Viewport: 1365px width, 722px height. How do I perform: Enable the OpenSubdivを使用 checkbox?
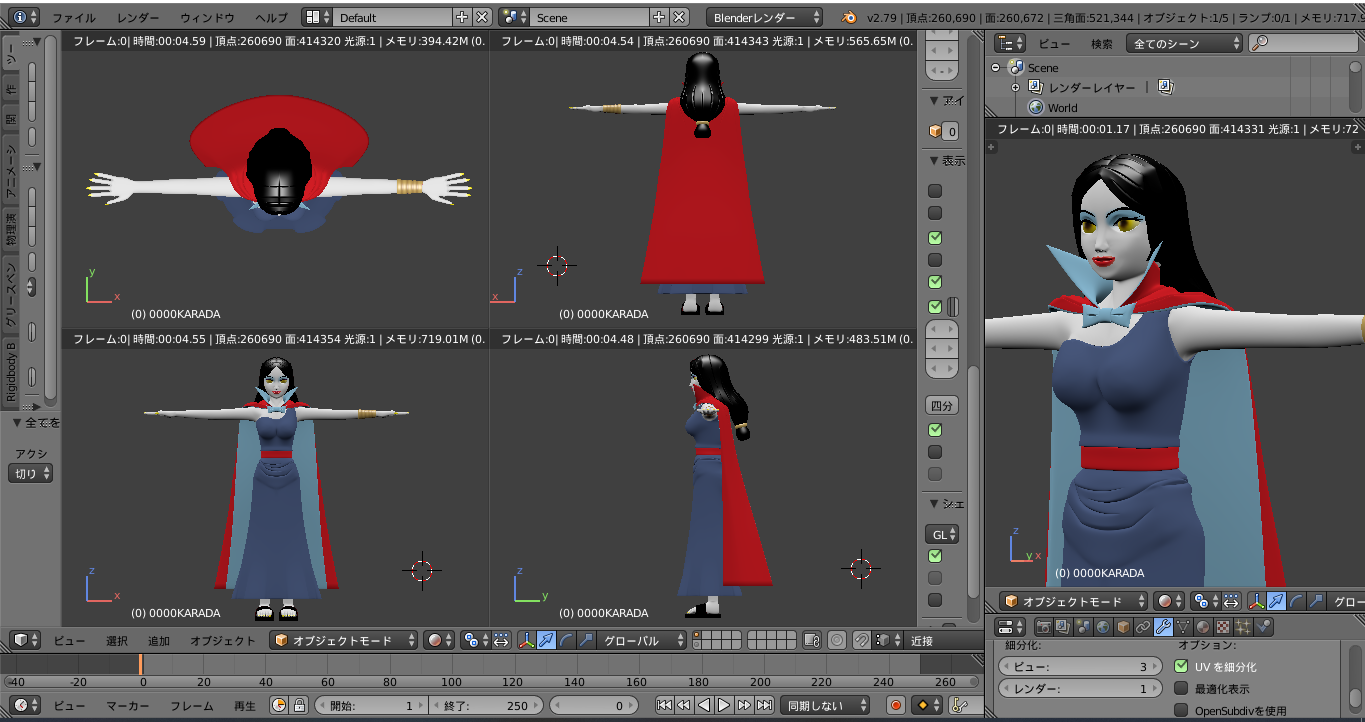tap(1181, 711)
